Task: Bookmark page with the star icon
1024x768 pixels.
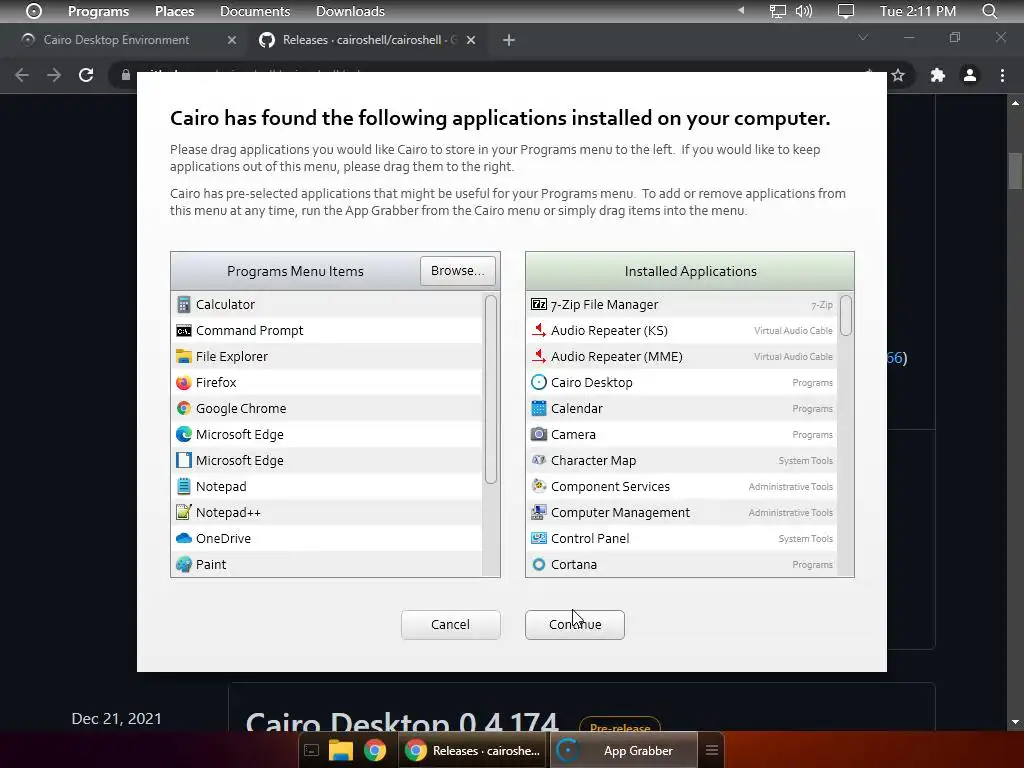Action: point(899,75)
